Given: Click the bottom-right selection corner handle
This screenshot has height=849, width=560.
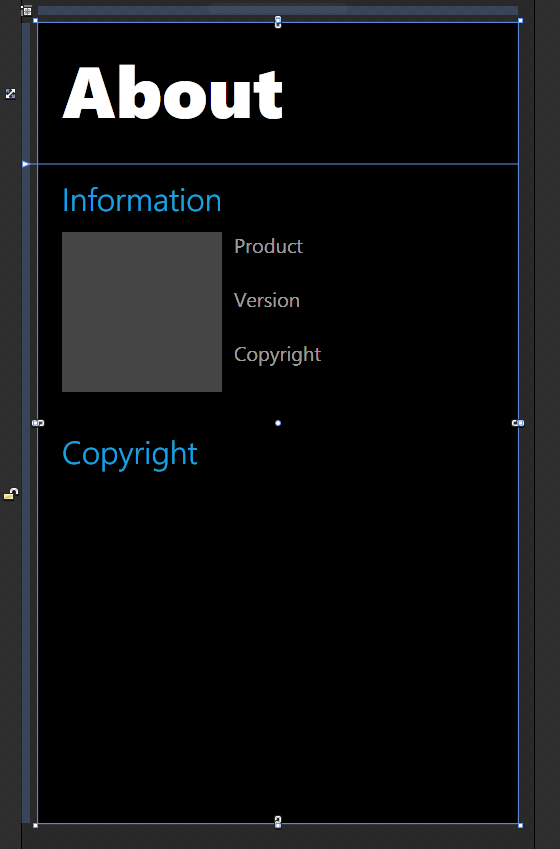Looking at the screenshot, I should (520, 825).
